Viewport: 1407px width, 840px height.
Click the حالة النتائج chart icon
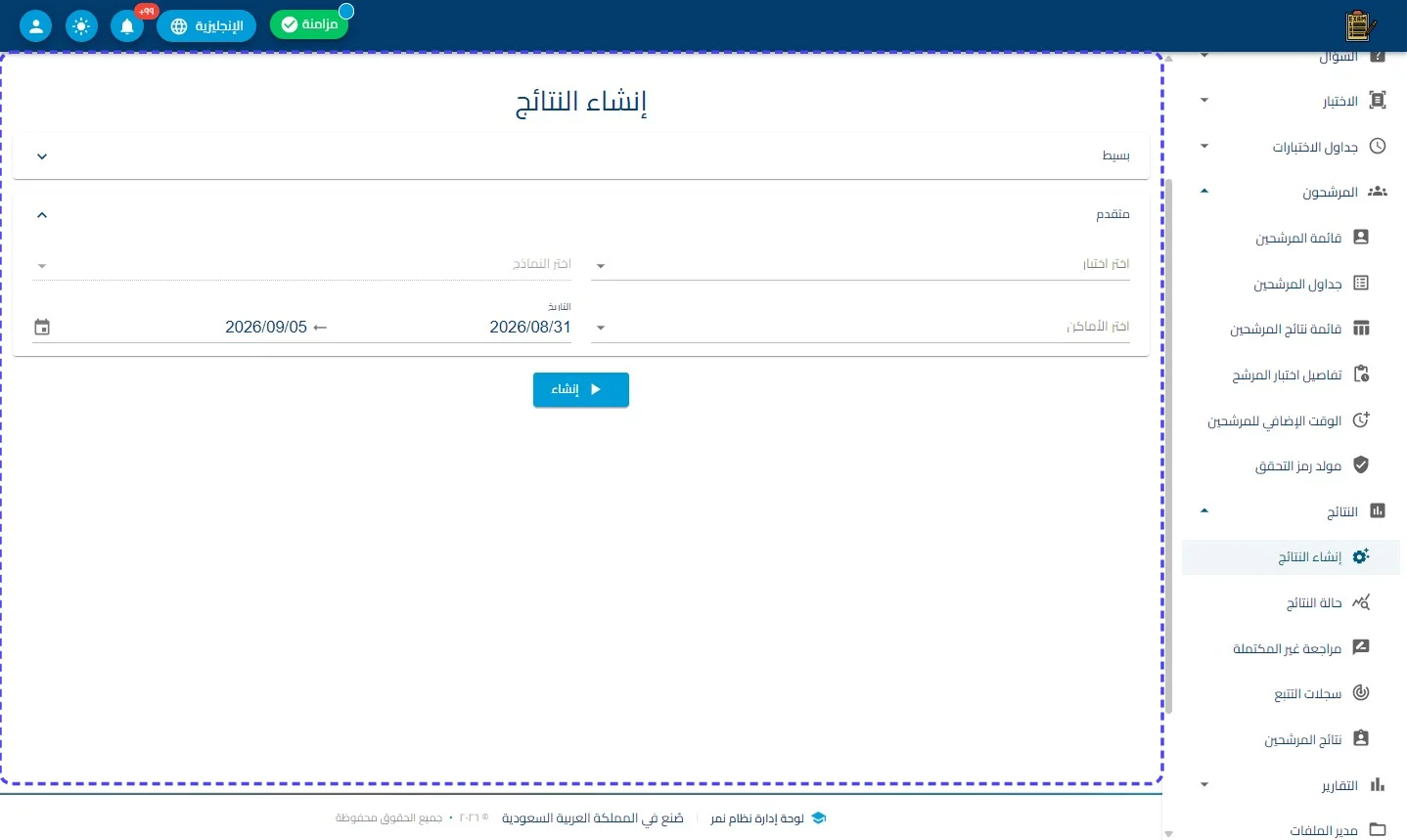tap(1361, 602)
